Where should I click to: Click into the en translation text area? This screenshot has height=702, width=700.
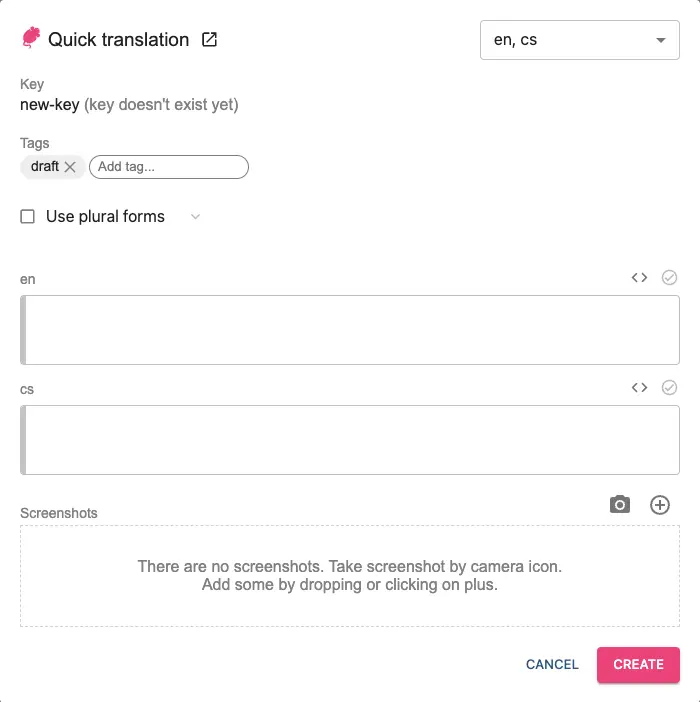[x=350, y=330]
